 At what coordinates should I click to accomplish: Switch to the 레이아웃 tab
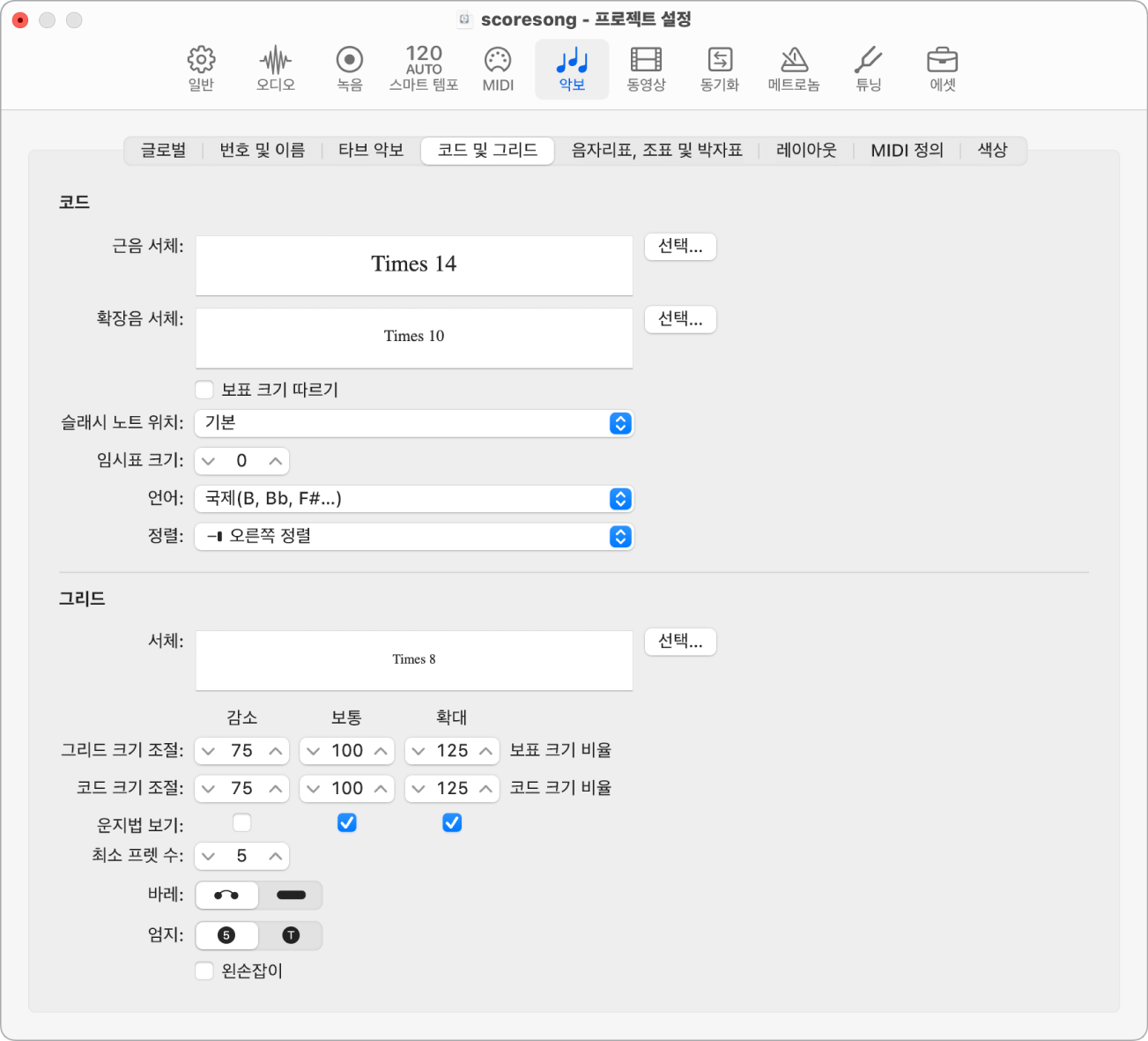coord(805,151)
